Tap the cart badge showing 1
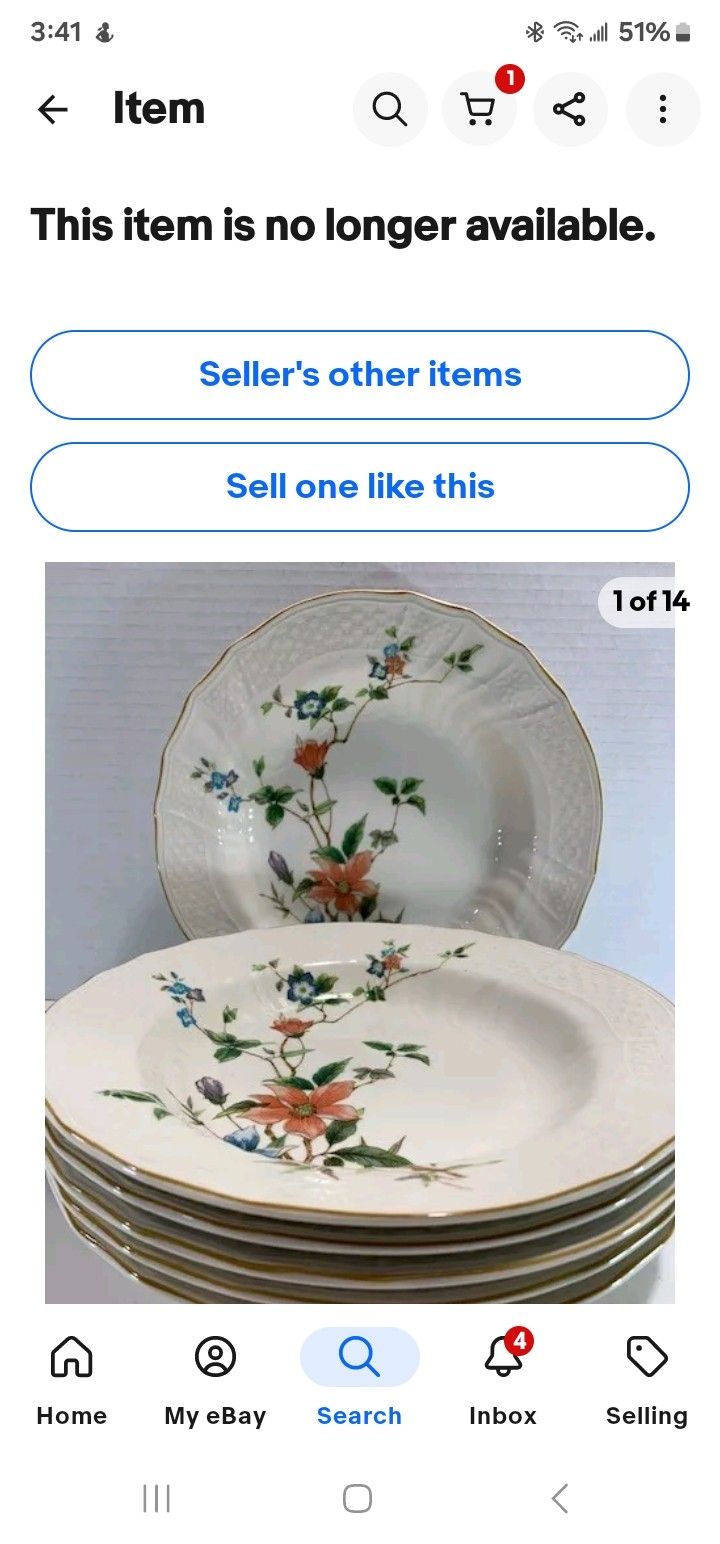The height and width of the screenshot is (1544, 720). coord(510,79)
